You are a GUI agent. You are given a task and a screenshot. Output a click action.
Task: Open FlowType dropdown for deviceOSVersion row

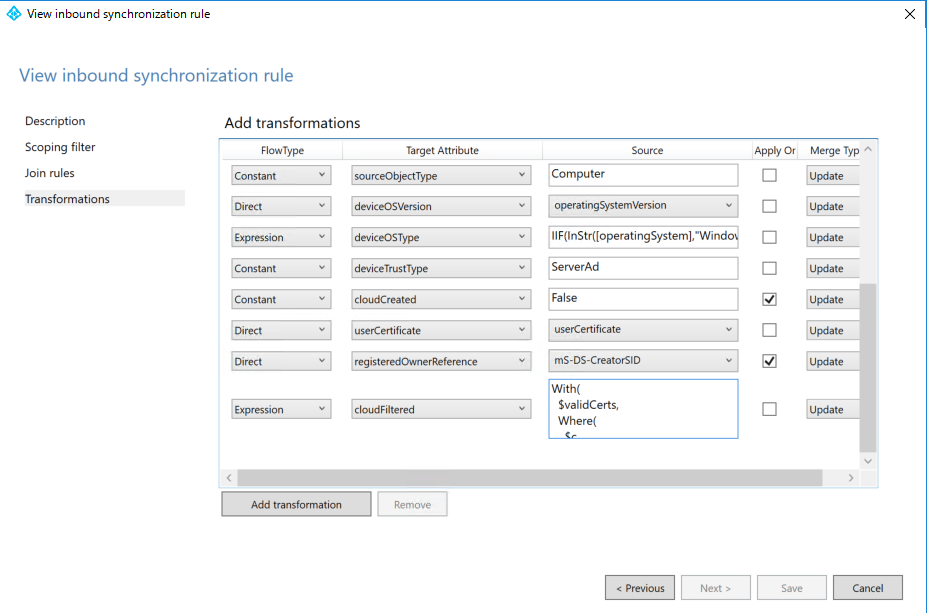281,206
